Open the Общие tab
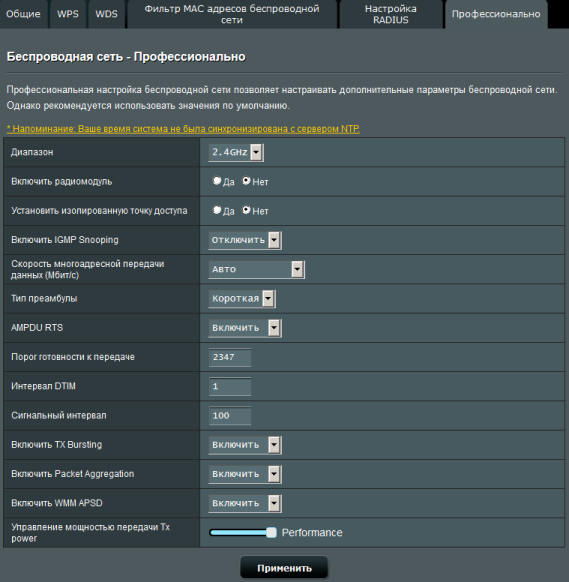The width and height of the screenshot is (569, 582). point(23,14)
